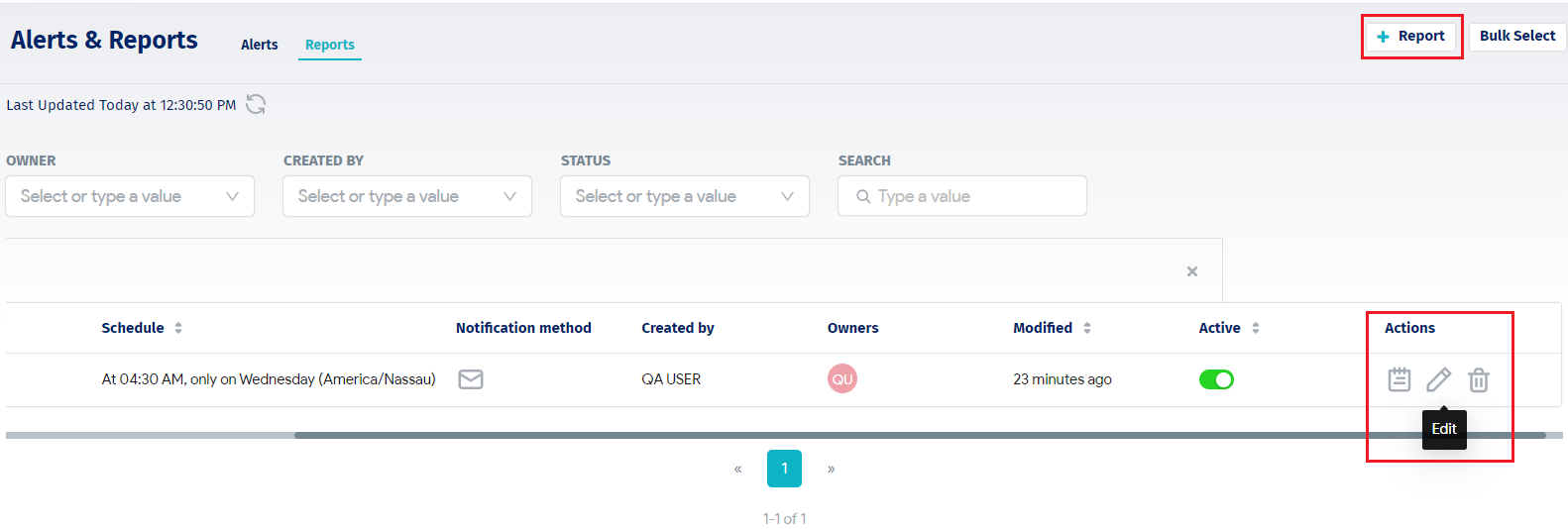Image resolution: width=1568 pixels, height=529 pixels.
Task: Open the Created By filter dropdown
Action: click(x=407, y=196)
